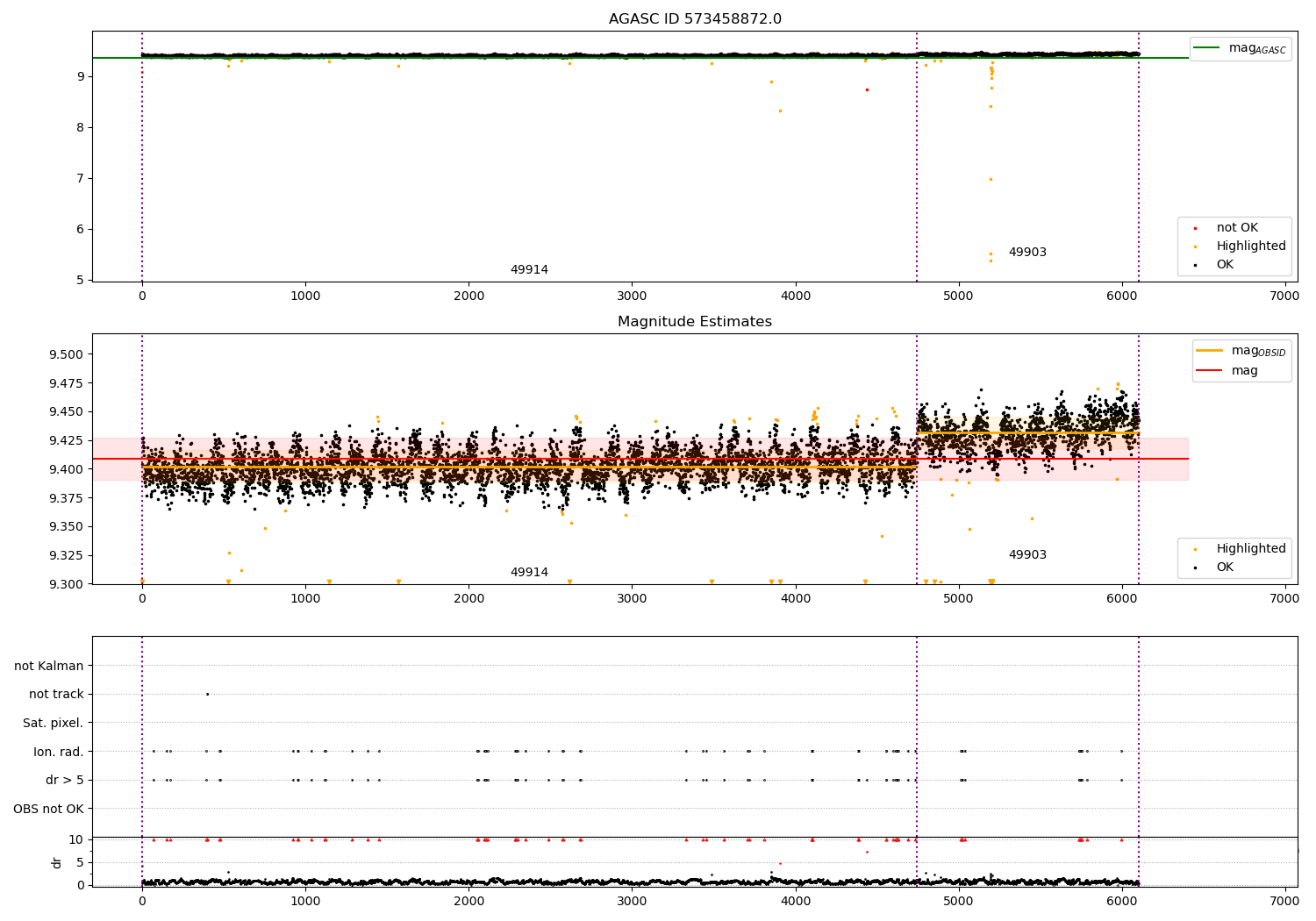1316x921 pixels.
Task: Click the 9.475 y-axis tick label
Action: point(67,383)
